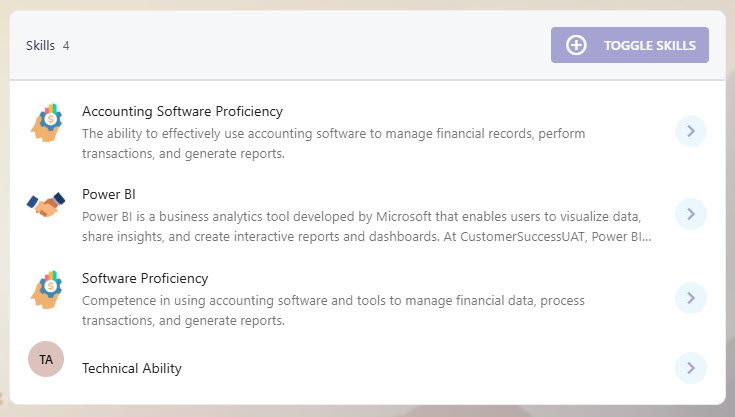The height and width of the screenshot is (417, 735).
Task: Open Technical Ability with chevron arrow
Action: 691,368
